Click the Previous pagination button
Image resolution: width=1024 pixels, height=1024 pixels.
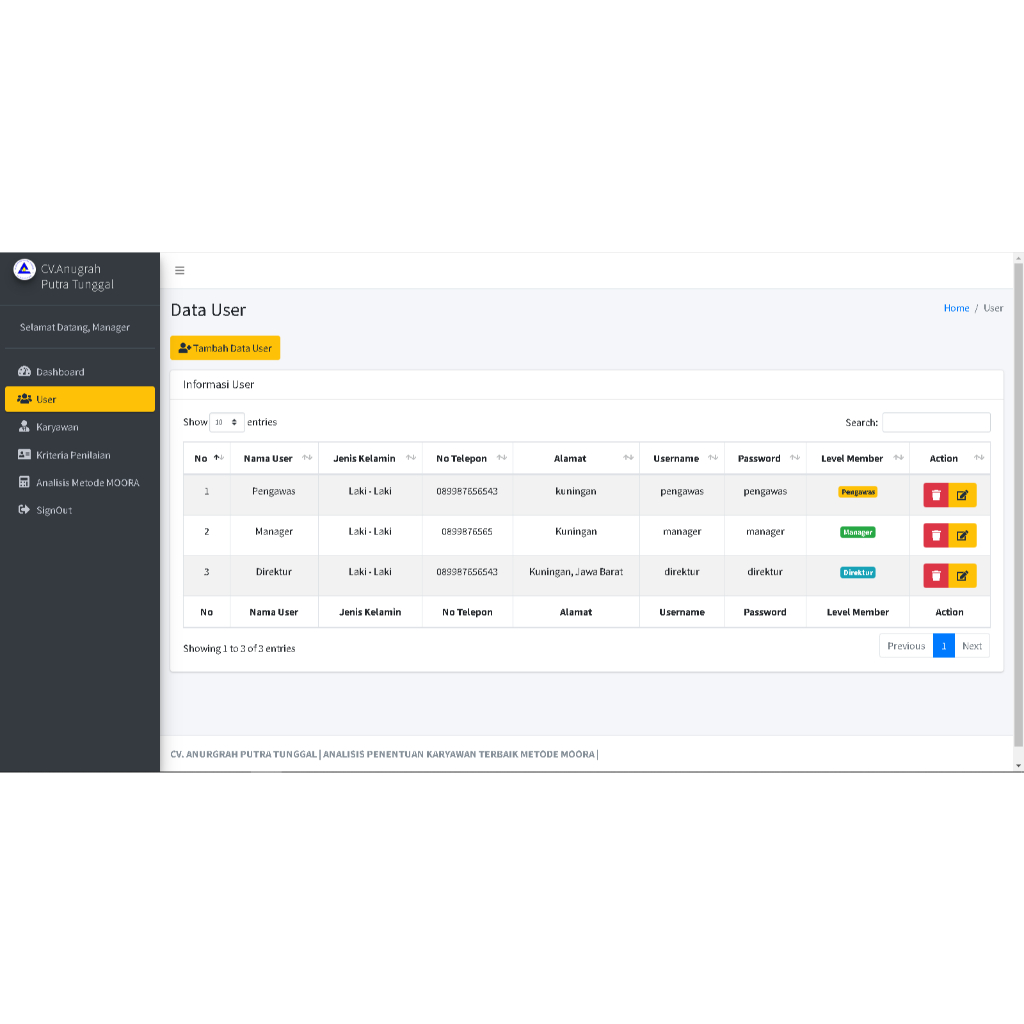[906, 646]
